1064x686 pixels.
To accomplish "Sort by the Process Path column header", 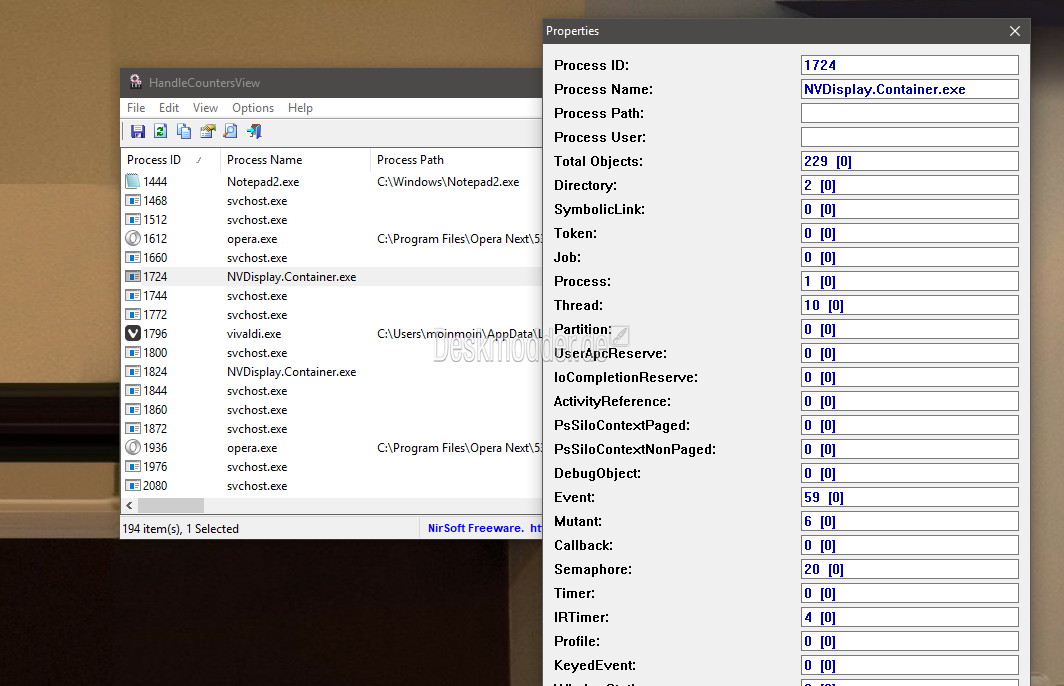I will pos(456,159).
